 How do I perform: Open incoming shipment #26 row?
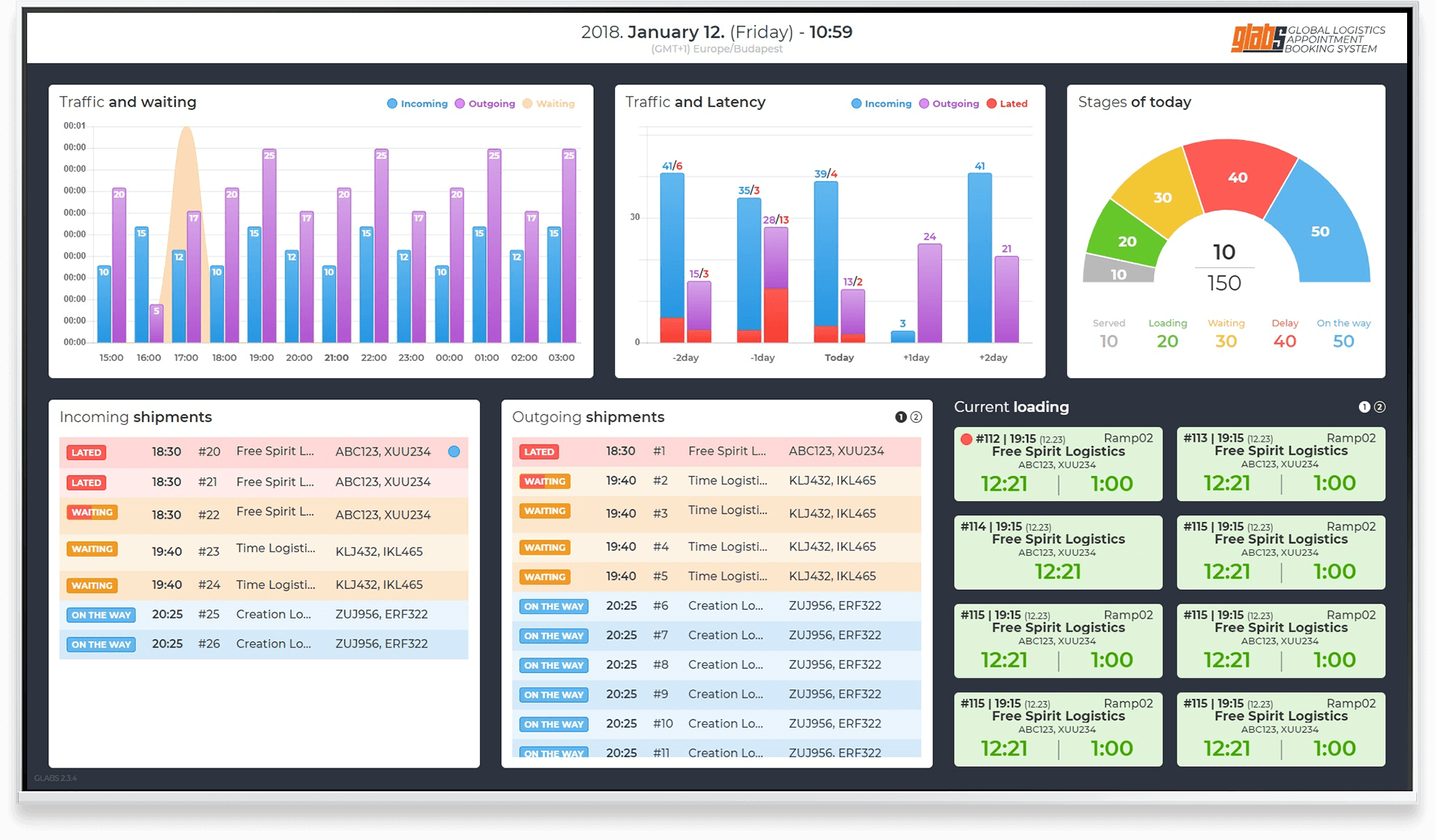click(x=264, y=644)
